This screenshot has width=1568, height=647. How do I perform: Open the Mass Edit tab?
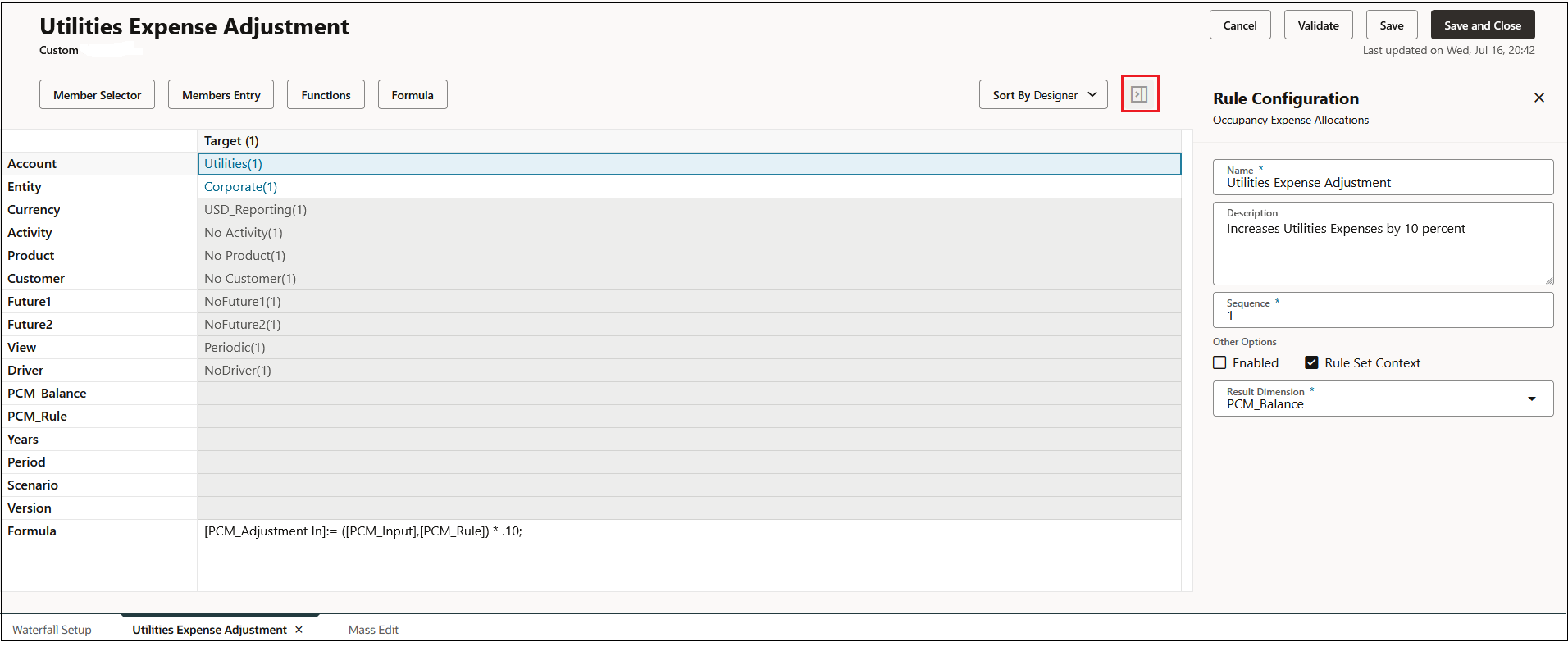coord(373,630)
